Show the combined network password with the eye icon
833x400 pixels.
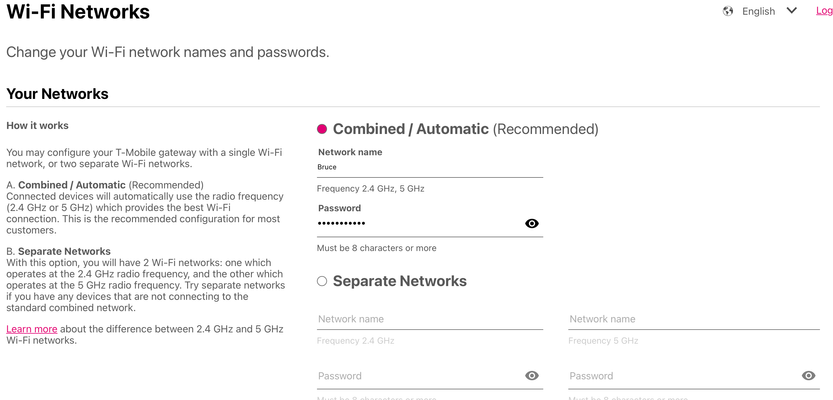tap(532, 224)
